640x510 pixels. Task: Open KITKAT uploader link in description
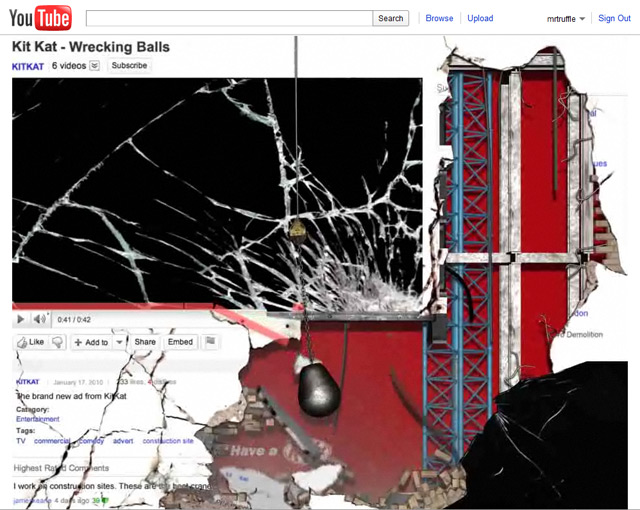(28, 382)
